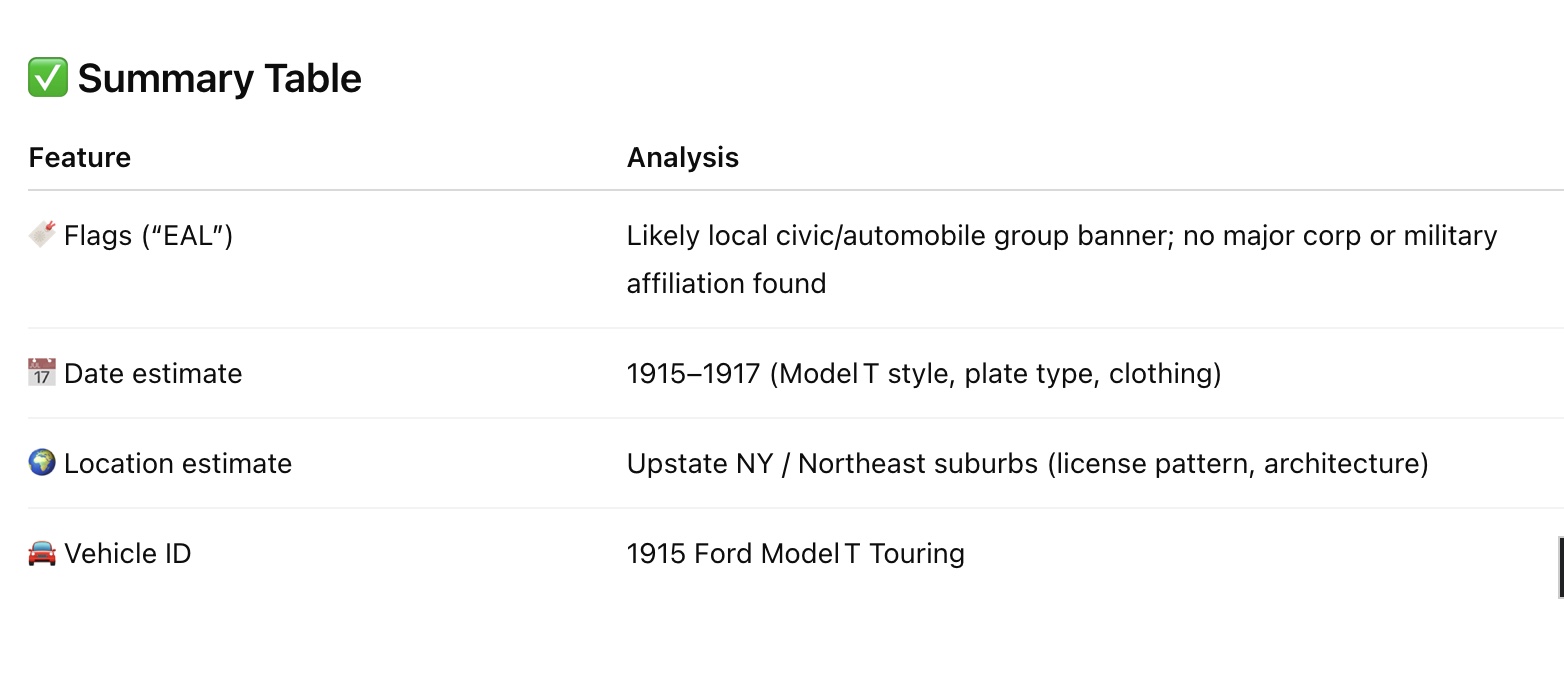Click the "affiliation found" text line
This screenshot has height=682, width=1564.
point(727,283)
